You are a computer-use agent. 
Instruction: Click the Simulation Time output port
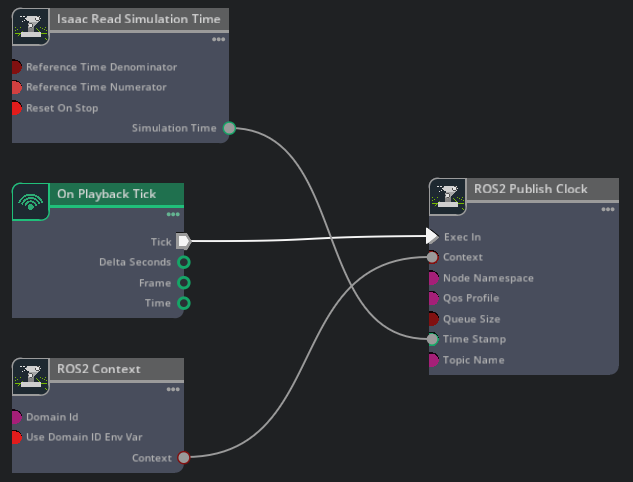[229, 128]
